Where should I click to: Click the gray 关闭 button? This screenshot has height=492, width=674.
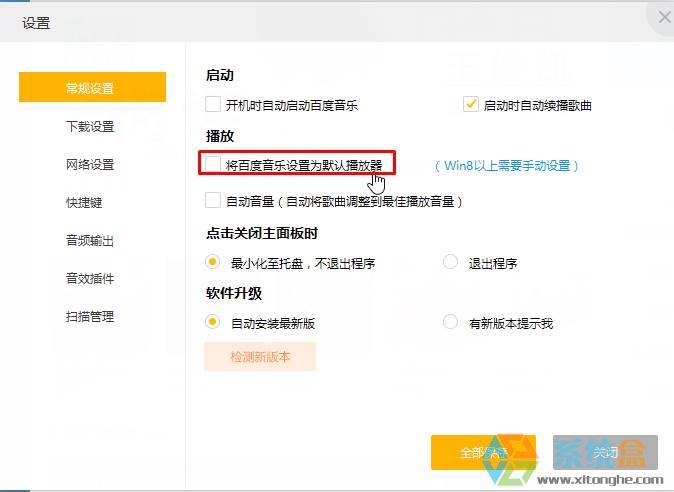coord(605,452)
